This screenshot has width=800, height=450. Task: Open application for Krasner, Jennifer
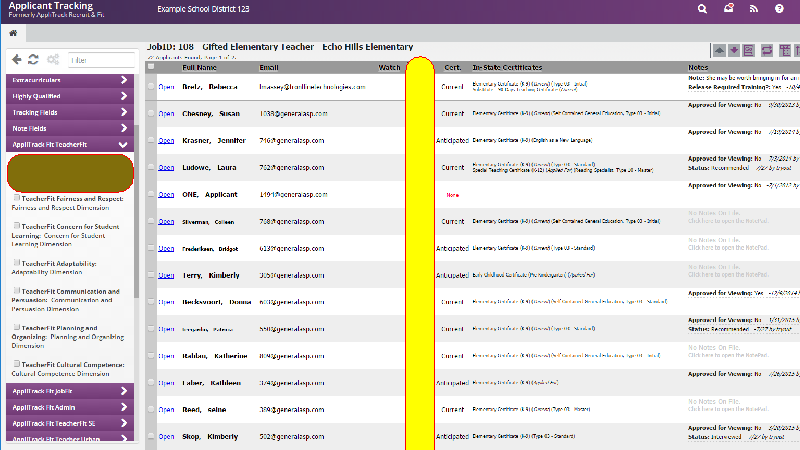166,140
